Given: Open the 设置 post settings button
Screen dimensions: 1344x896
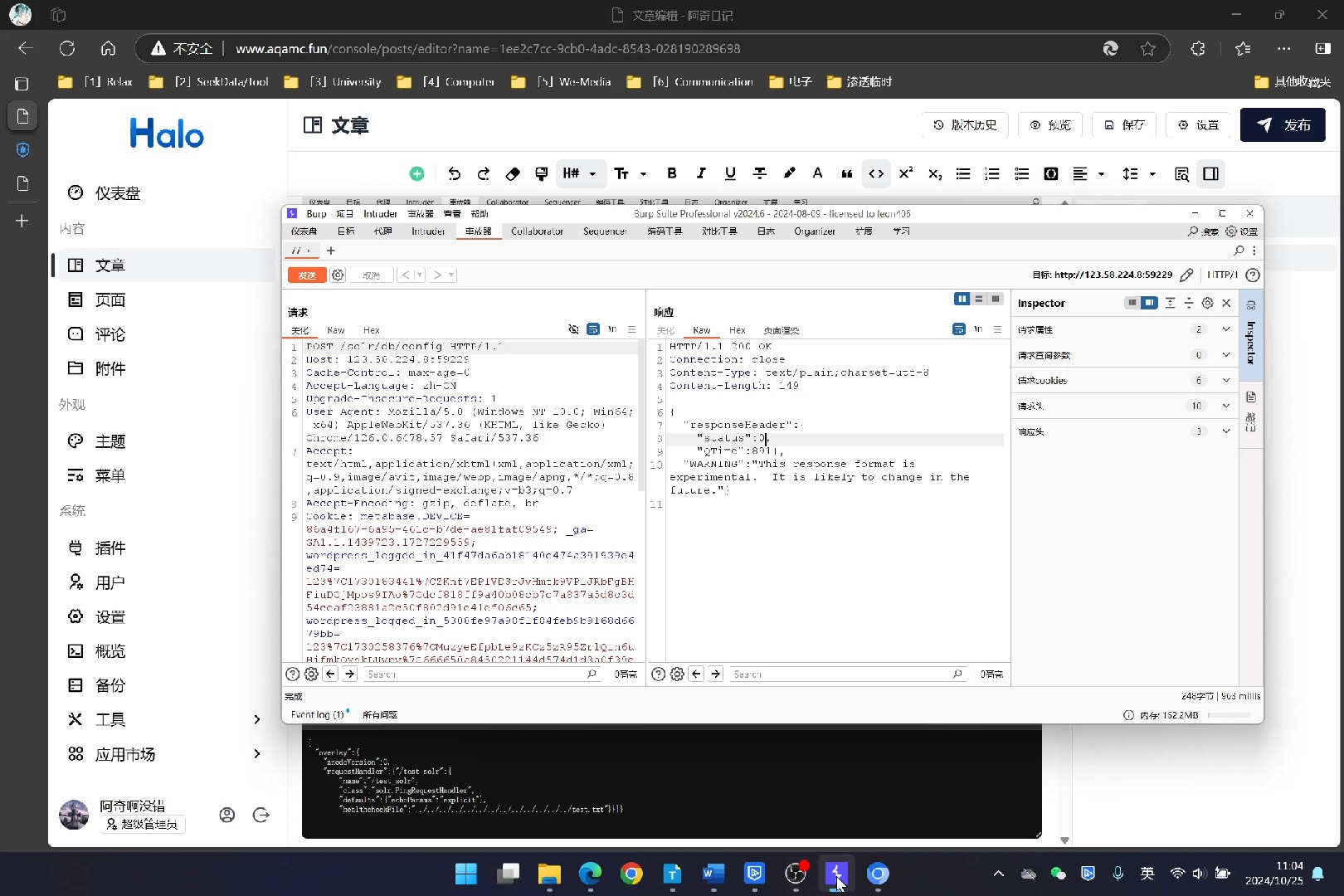Looking at the screenshot, I should coord(1199,125).
